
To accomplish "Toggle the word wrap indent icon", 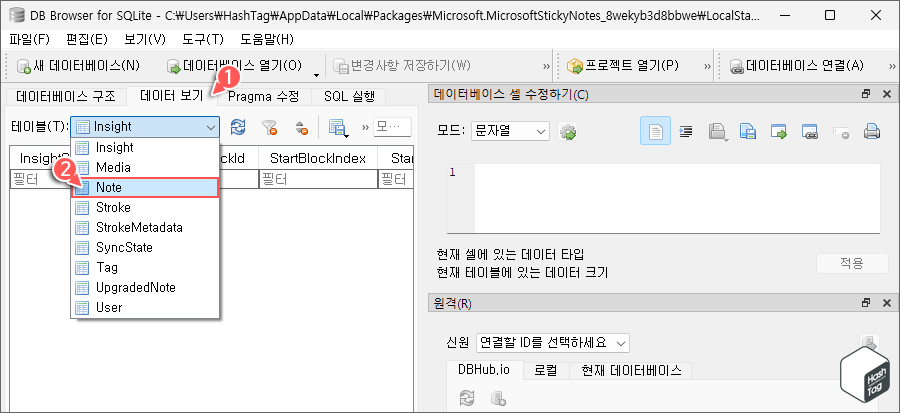I will [685, 131].
